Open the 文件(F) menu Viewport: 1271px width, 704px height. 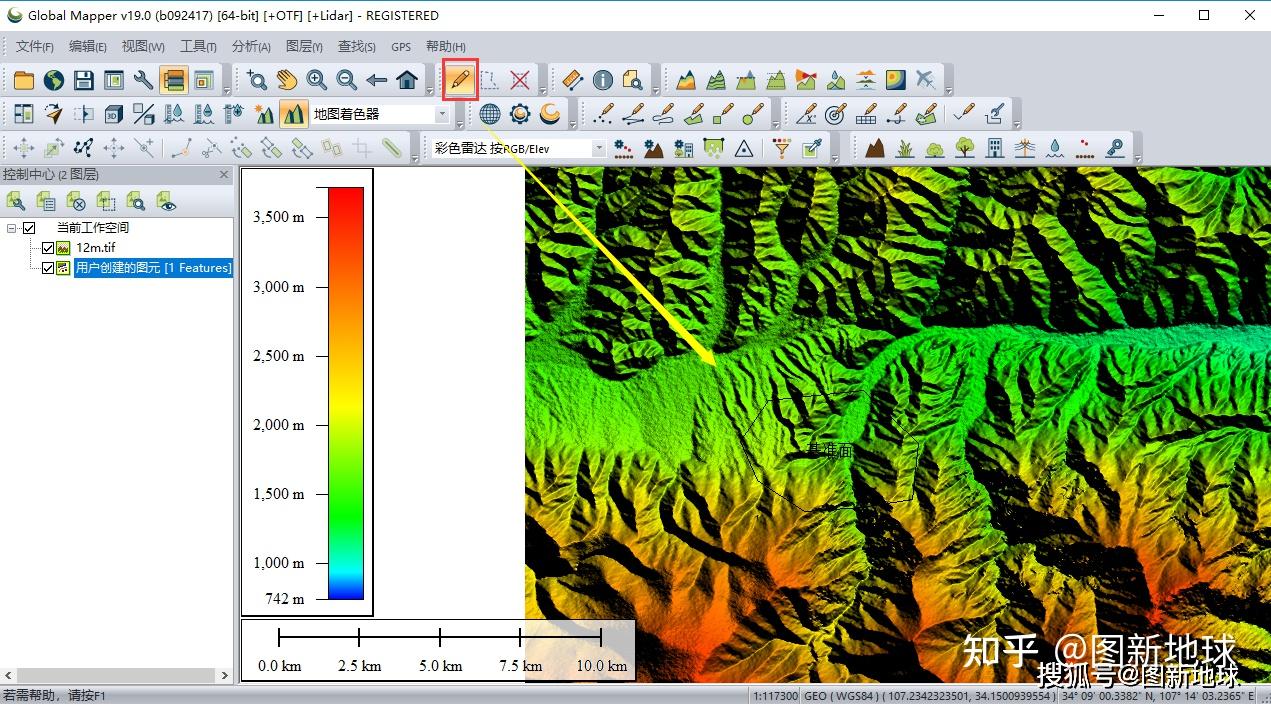35,46
